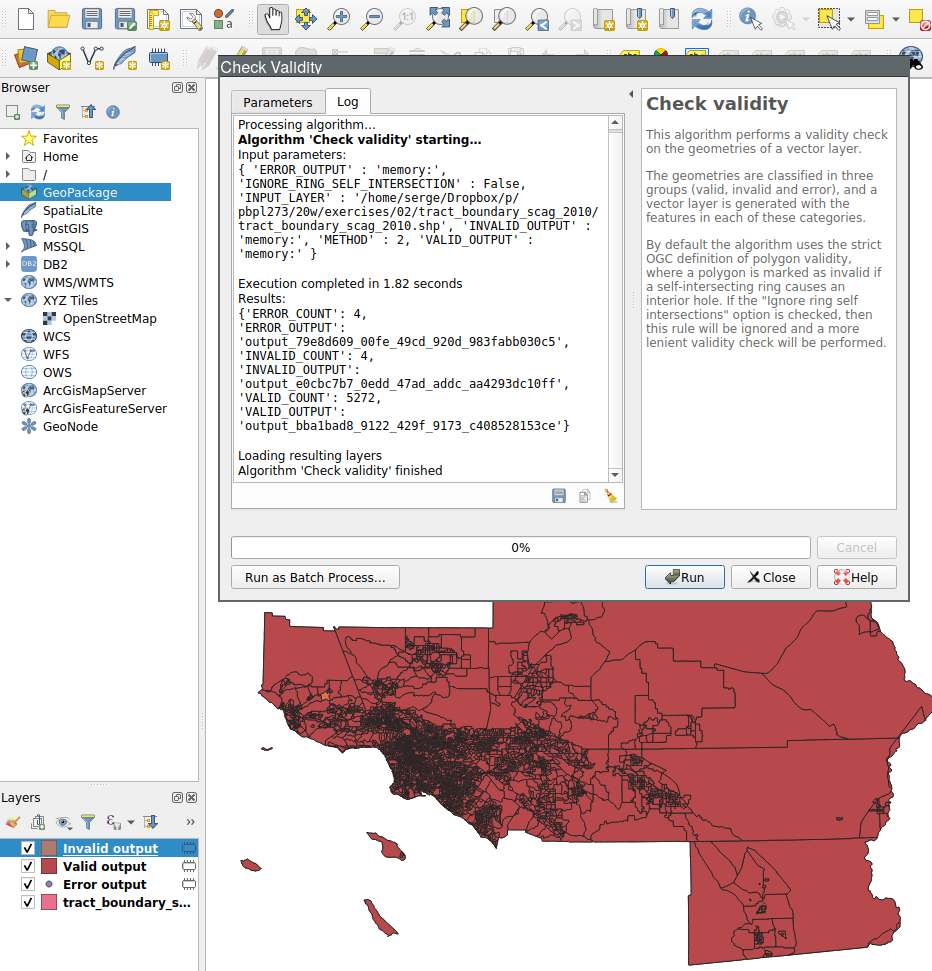The width and height of the screenshot is (932, 971).
Task: Click the Zoom In magnifier tool
Action: click(x=339, y=18)
